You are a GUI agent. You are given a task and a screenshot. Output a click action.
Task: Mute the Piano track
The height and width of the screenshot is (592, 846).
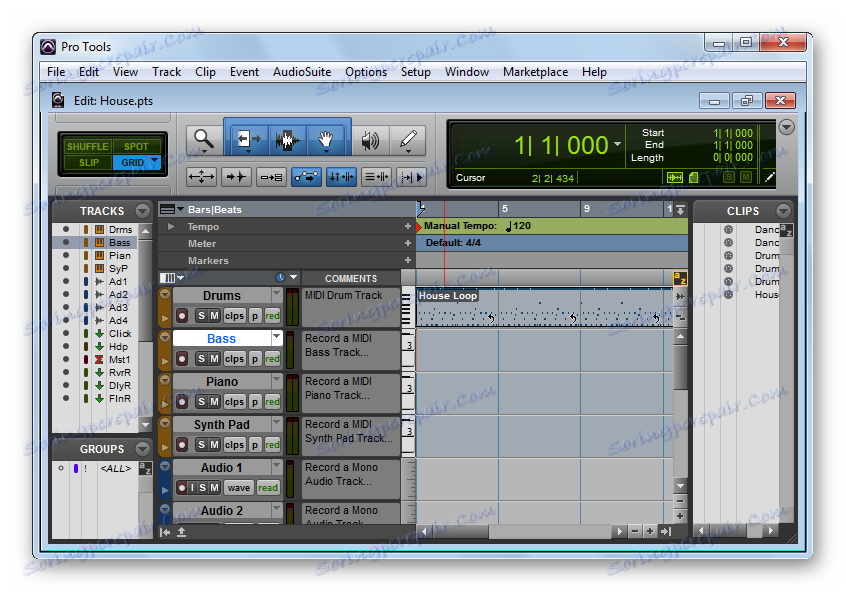tap(214, 402)
